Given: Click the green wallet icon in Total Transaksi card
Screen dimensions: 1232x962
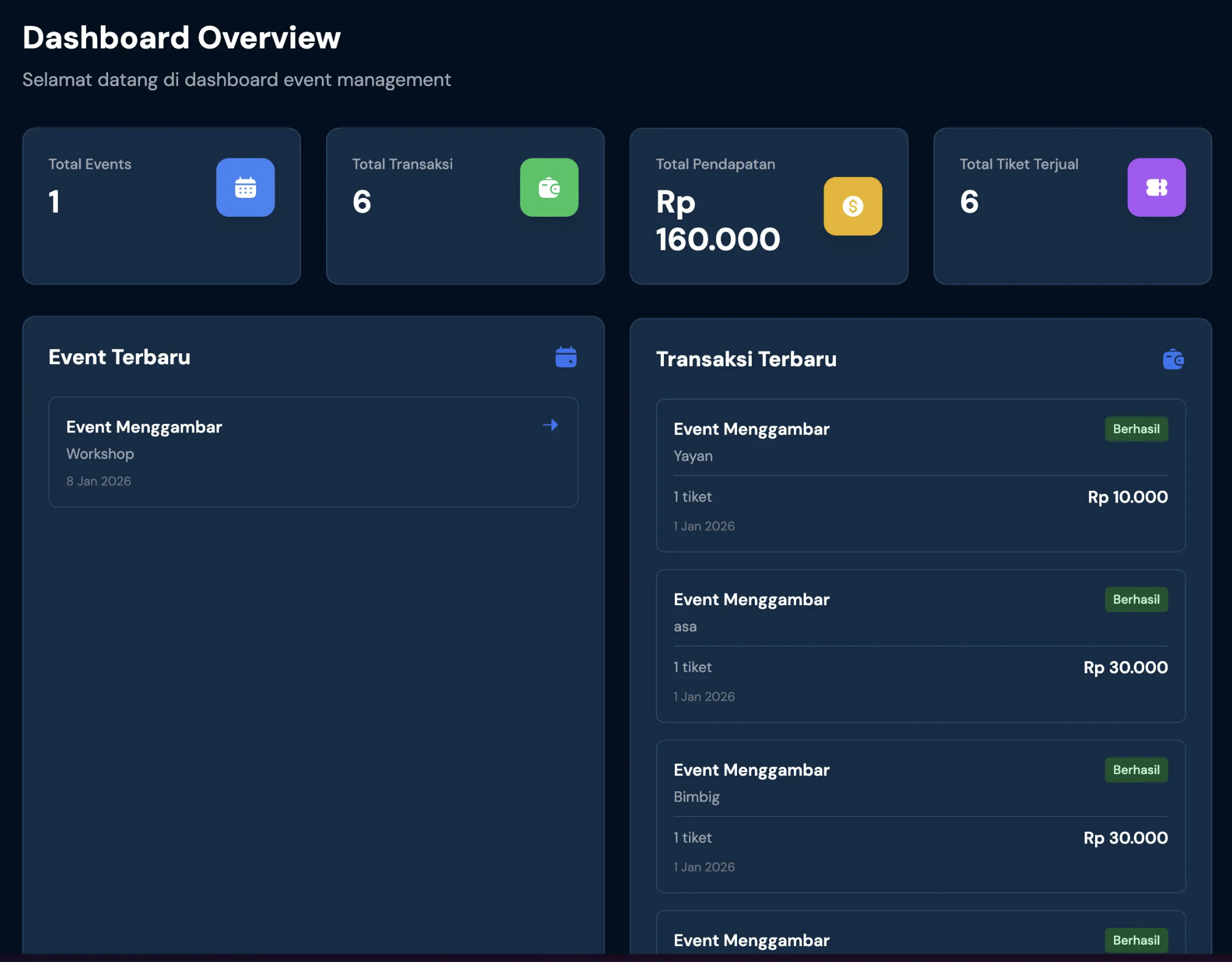Looking at the screenshot, I should [549, 187].
